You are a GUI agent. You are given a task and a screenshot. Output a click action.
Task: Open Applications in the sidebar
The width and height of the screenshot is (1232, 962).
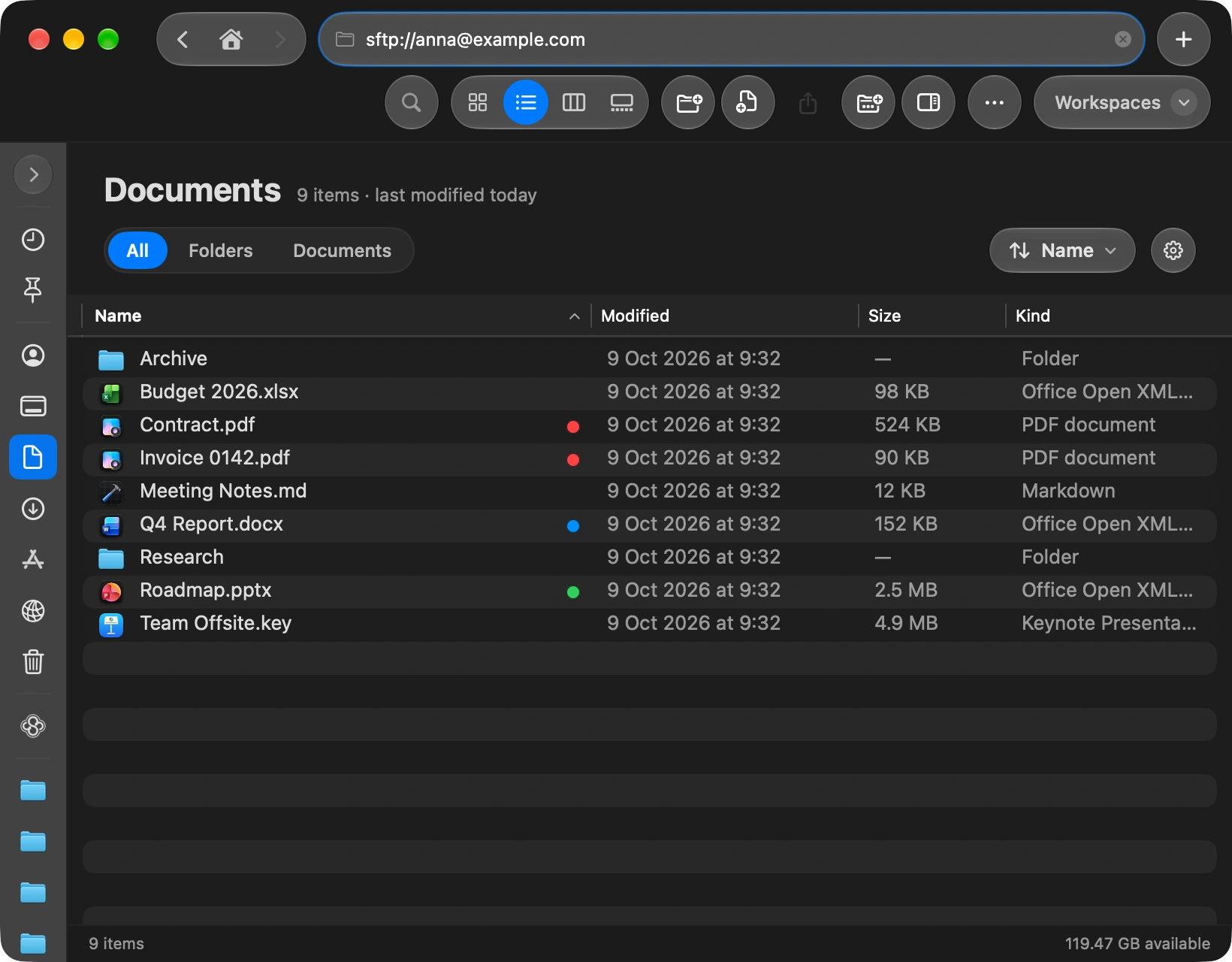coord(33,559)
